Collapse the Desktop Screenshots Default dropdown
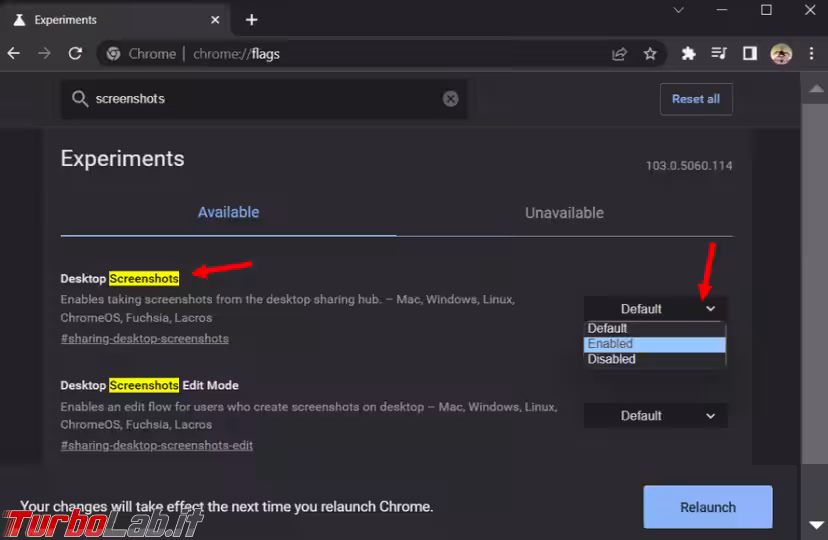The width and height of the screenshot is (828, 540). 655,309
